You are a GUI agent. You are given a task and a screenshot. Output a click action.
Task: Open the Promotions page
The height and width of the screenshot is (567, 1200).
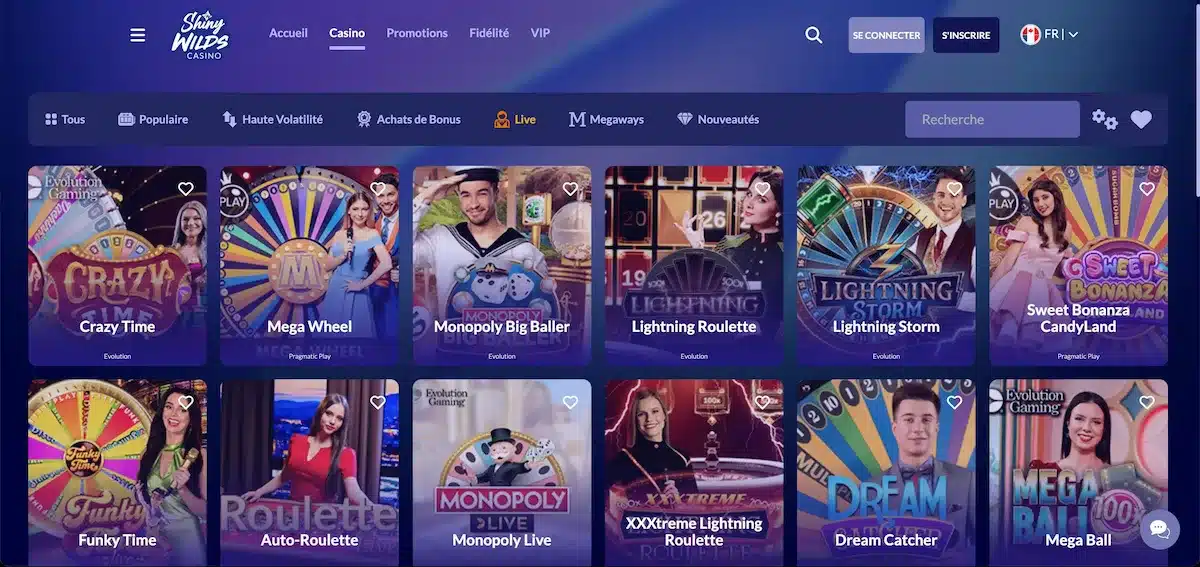417,33
